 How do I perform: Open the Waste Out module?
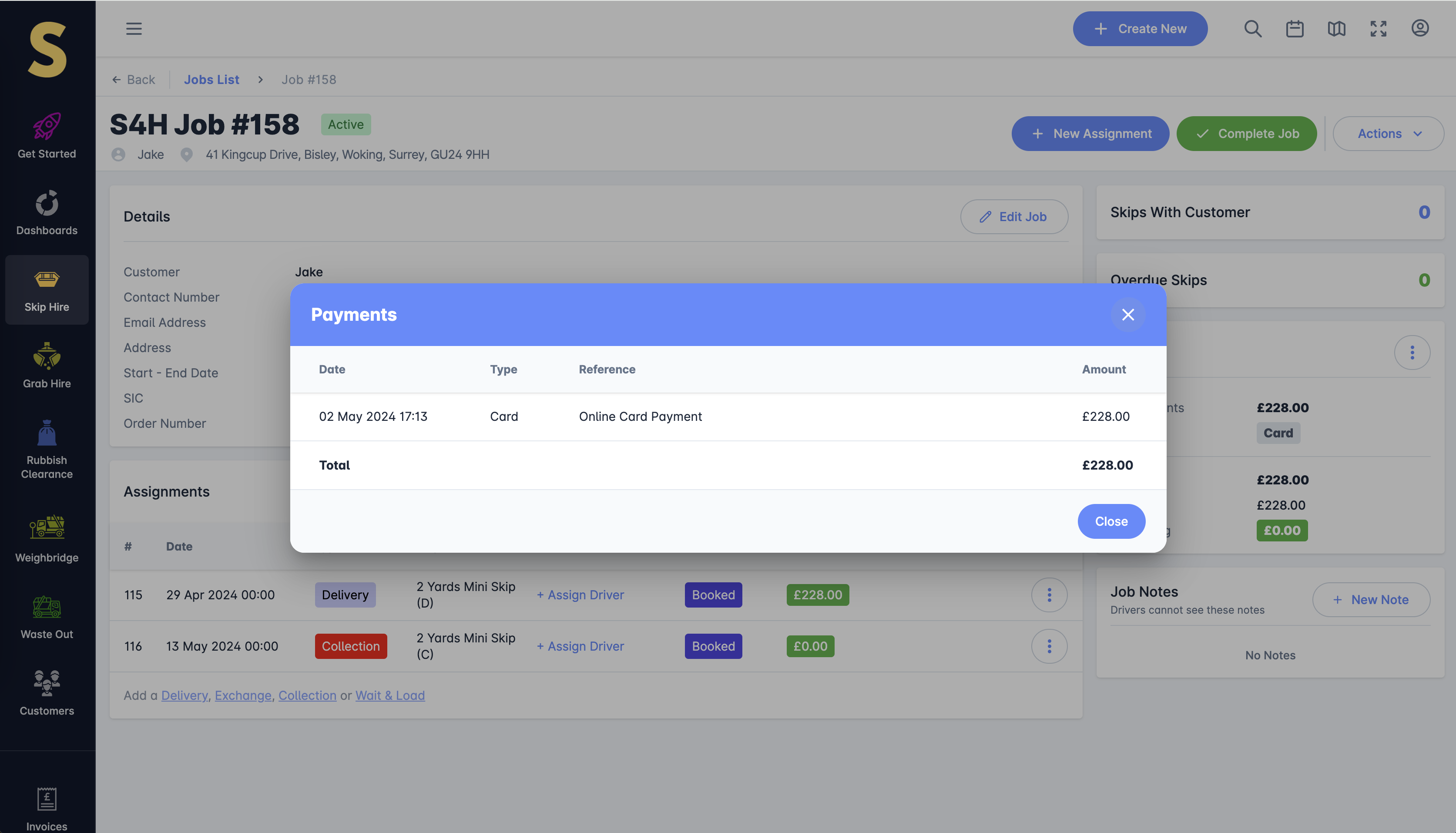[x=47, y=617]
